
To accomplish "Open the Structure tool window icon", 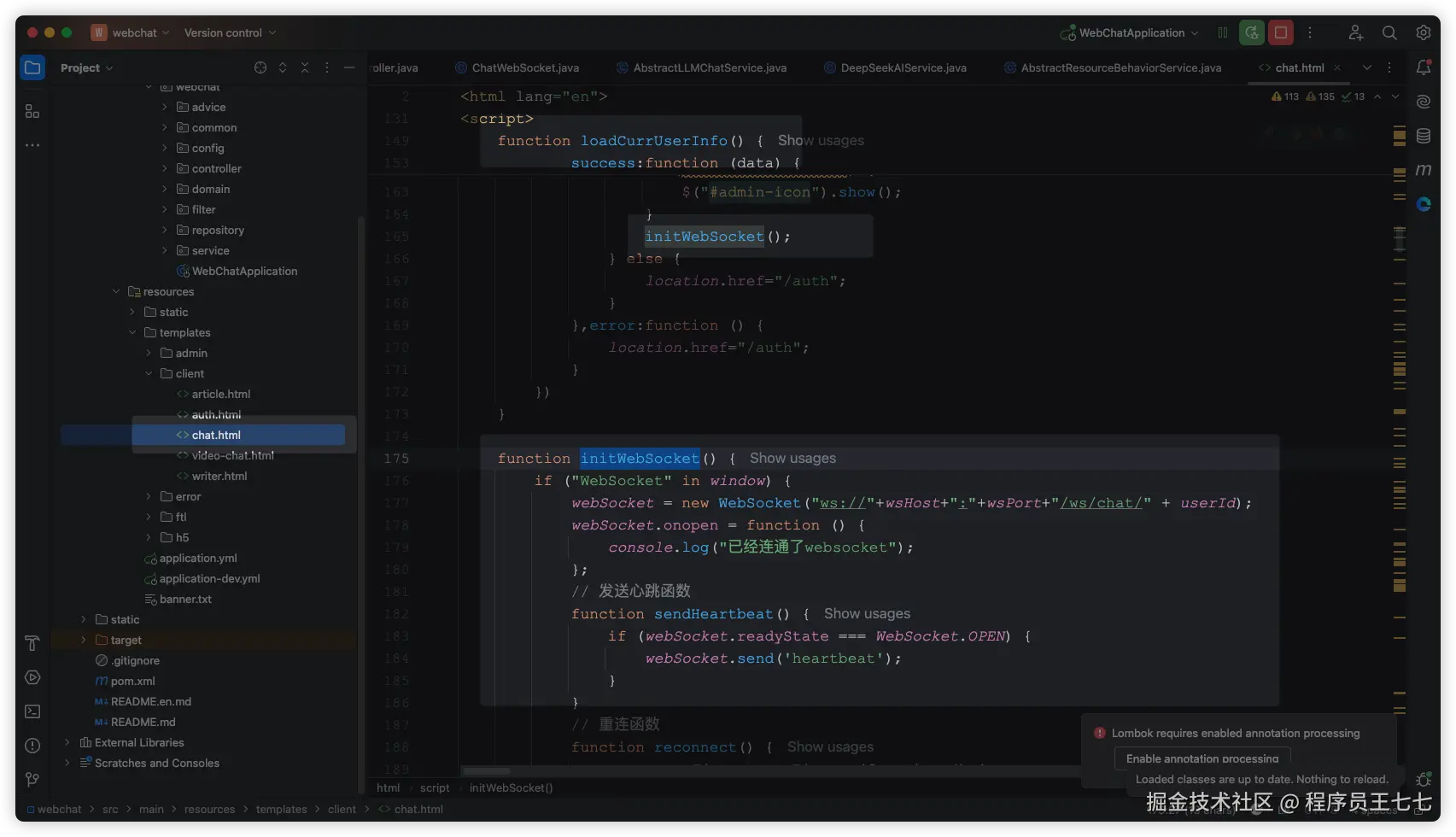I will [x=32, y=112].
